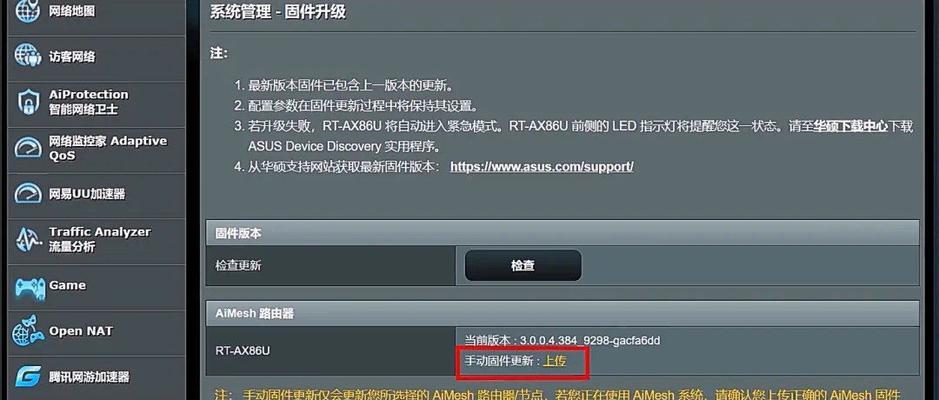Click the 上传 manual firmware link
Image resolution: width=939 pixels, height=400 pixels.
pos(555,361)
